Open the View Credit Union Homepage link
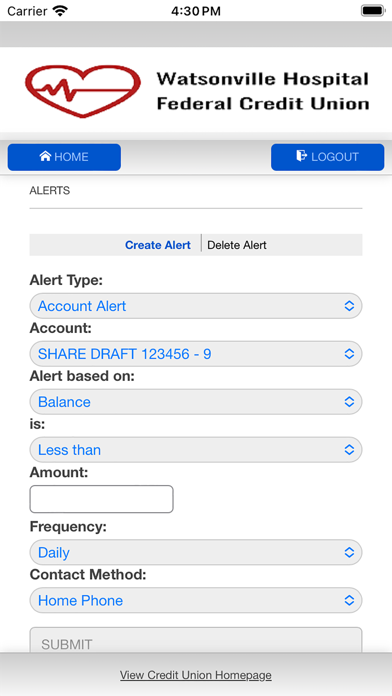 (196, 675)
